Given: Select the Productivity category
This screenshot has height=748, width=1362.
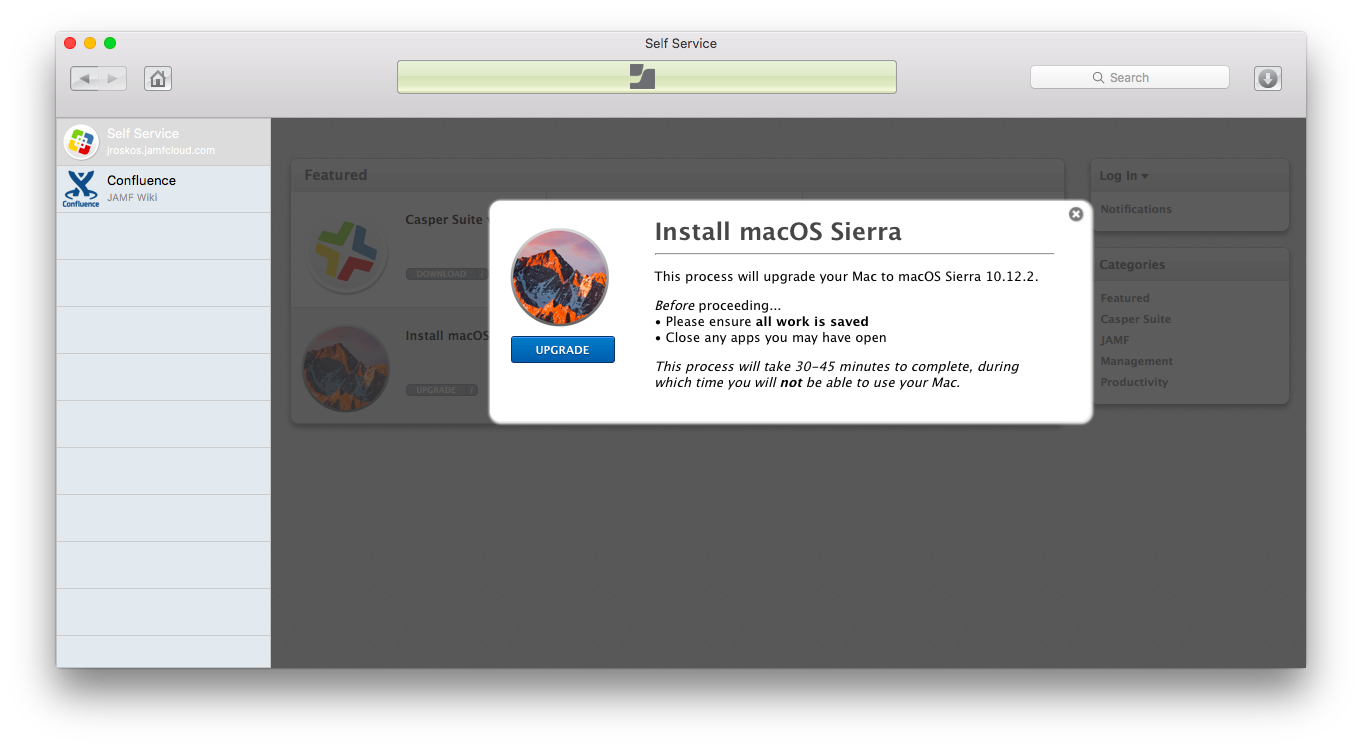Looking at the screenshot, I should (x=1134, y=382).
